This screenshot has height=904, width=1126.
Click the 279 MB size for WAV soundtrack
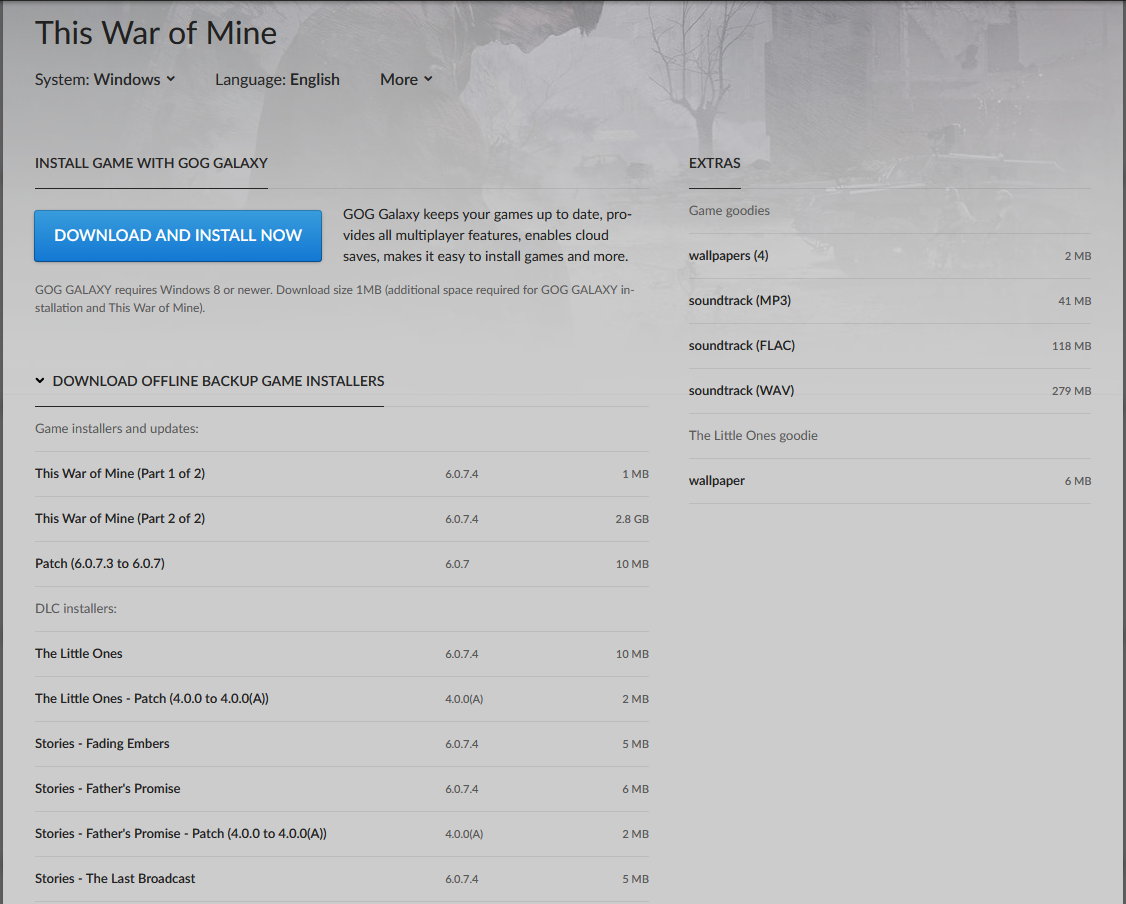pyautogui.click(x=1071, y=391)
